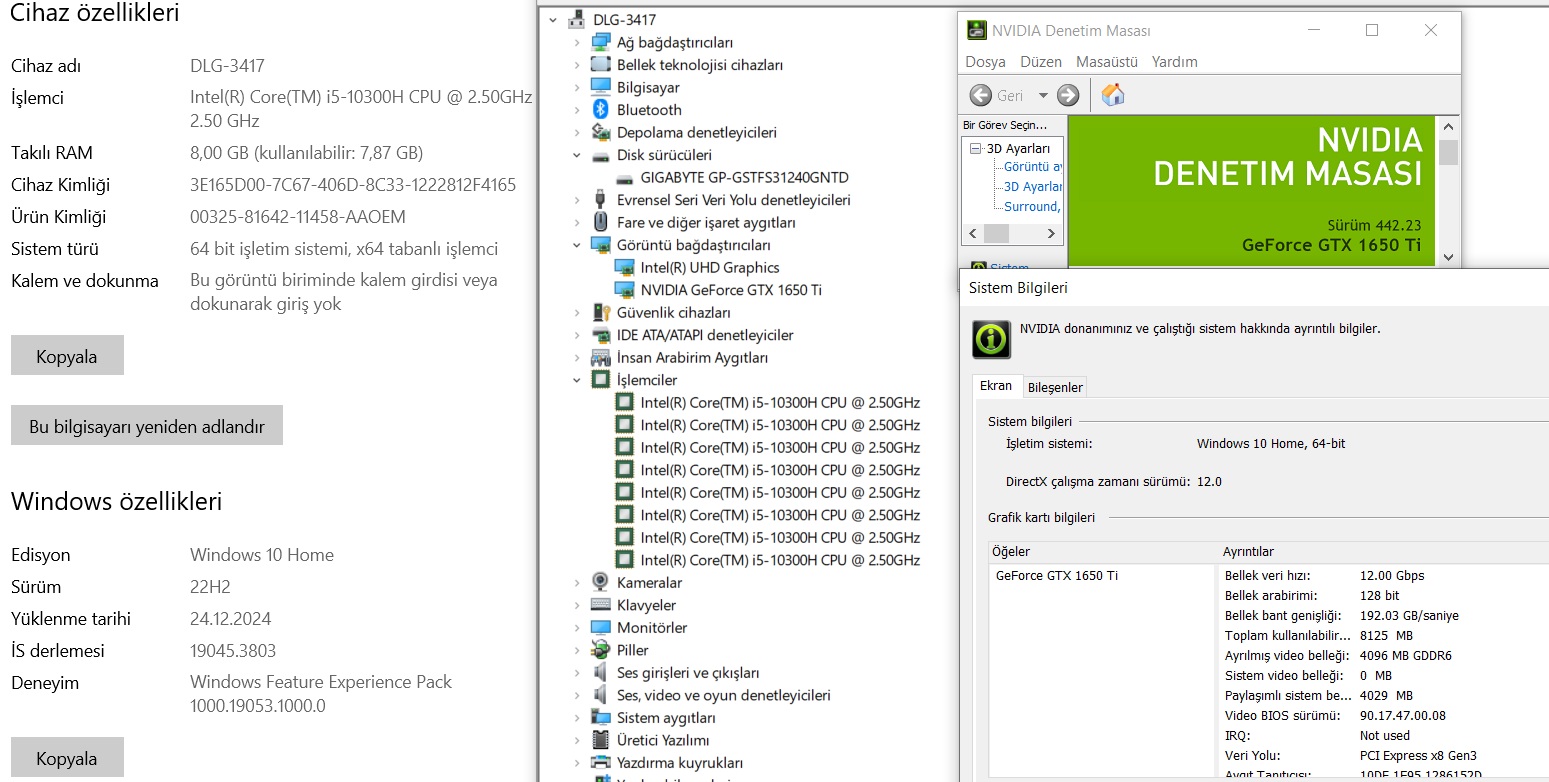This screenshot has width=1549, height=782.
Task: Collapse the Disk sürücüleri node
Action: (x=577, y=155)
